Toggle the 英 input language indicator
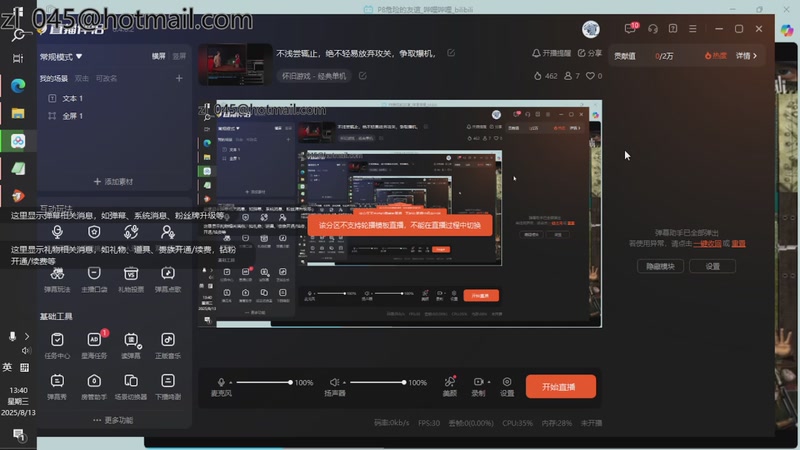 (x=8, y=367)
